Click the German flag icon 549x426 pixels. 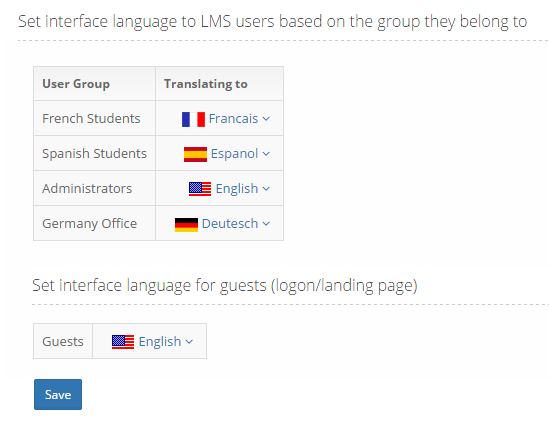point(186,224)
